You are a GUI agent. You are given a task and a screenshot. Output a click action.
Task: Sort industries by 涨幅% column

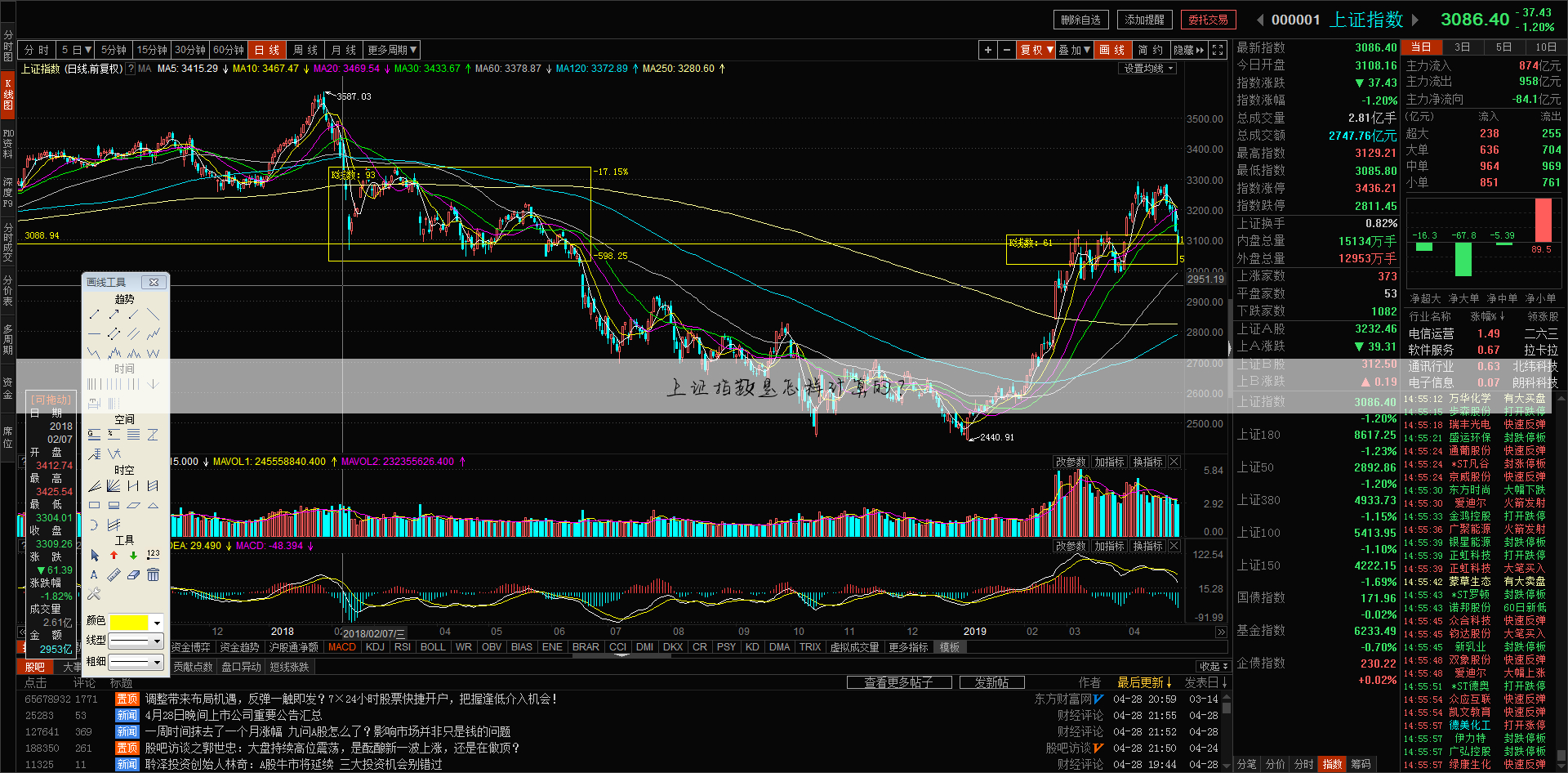[x=1488, y=316]
